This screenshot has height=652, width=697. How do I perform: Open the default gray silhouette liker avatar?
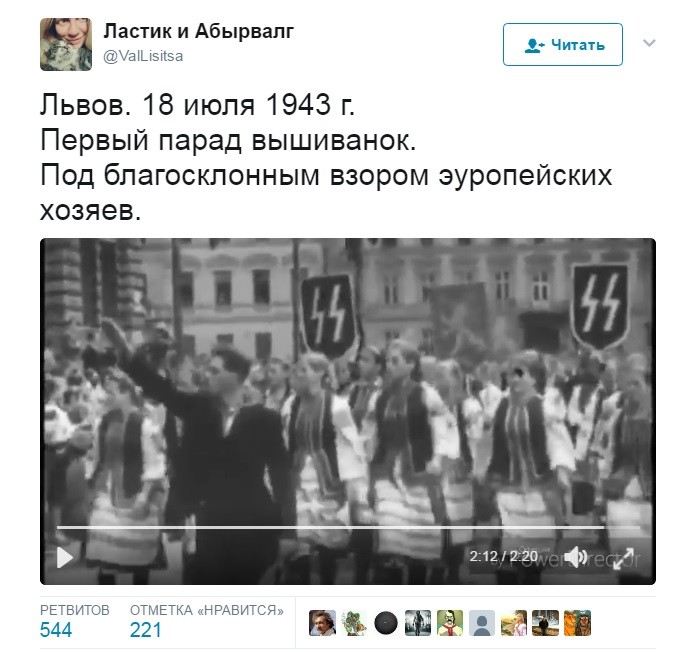[x=482, y=623]
